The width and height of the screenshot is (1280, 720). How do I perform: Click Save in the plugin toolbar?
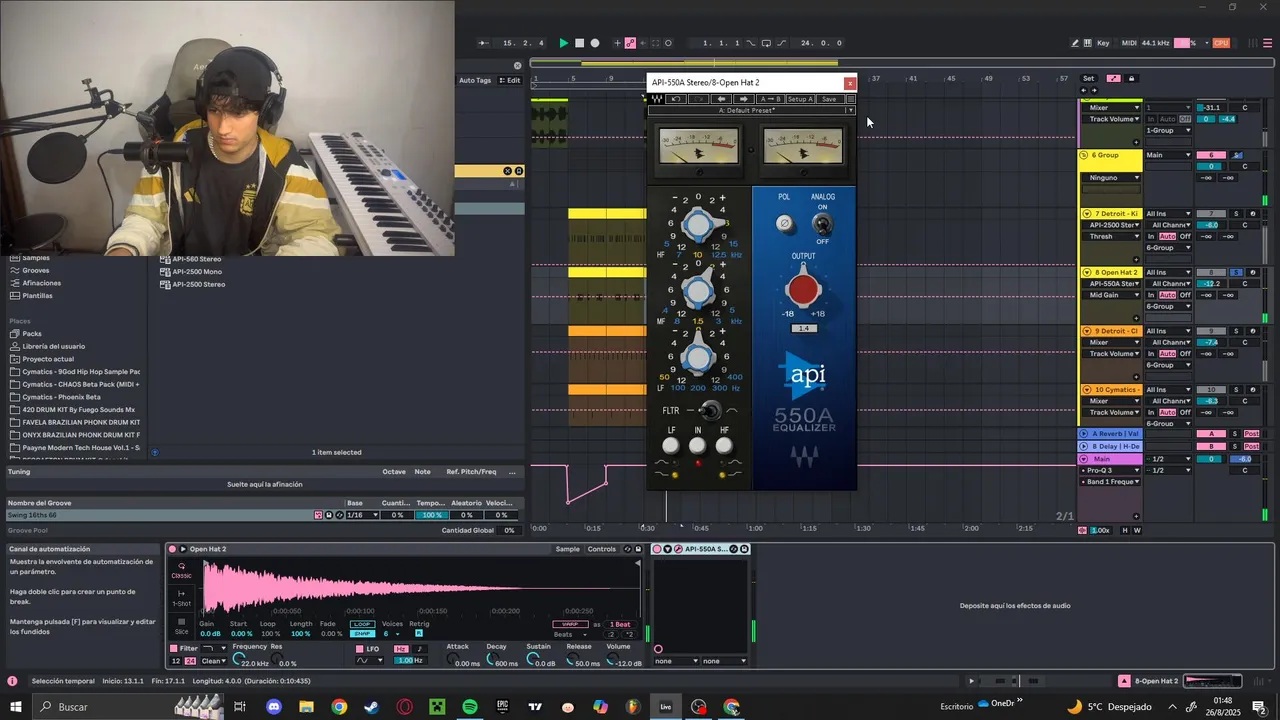point(829,99)
